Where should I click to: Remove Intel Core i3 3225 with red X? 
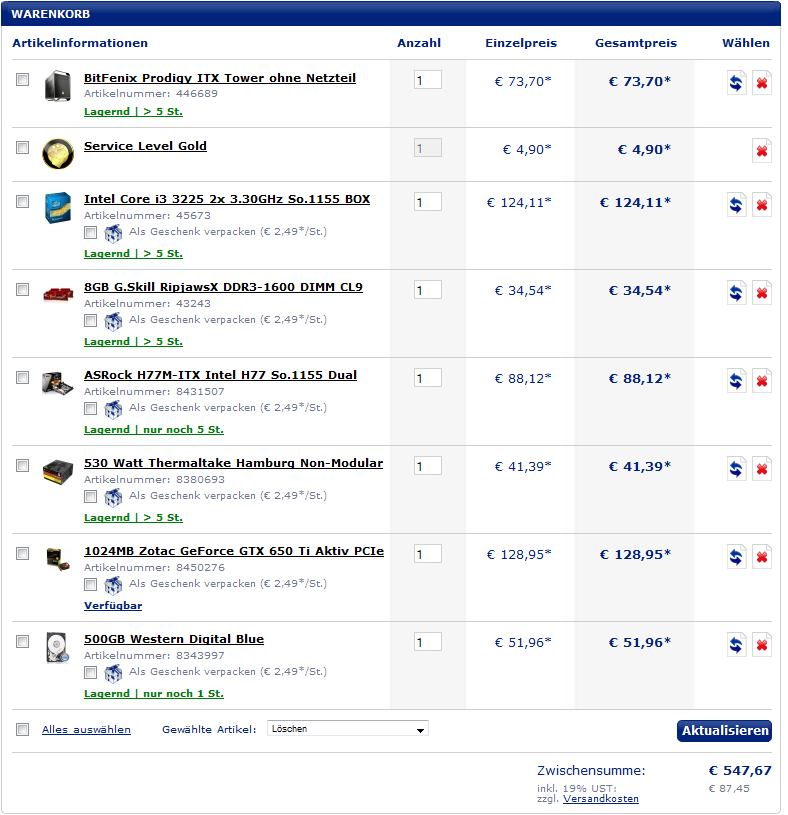pyautogui.click(x=761, y=204)
